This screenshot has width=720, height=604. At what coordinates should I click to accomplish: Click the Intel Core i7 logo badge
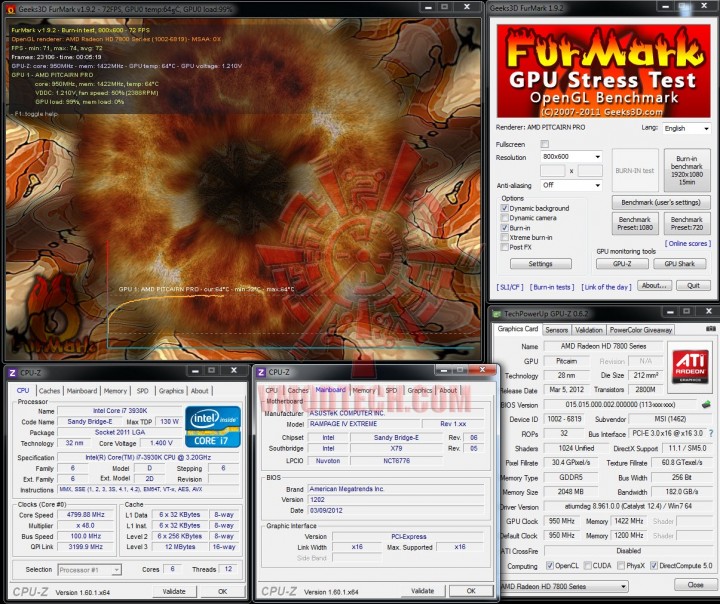pyautogui.click(x=213, y=426)
